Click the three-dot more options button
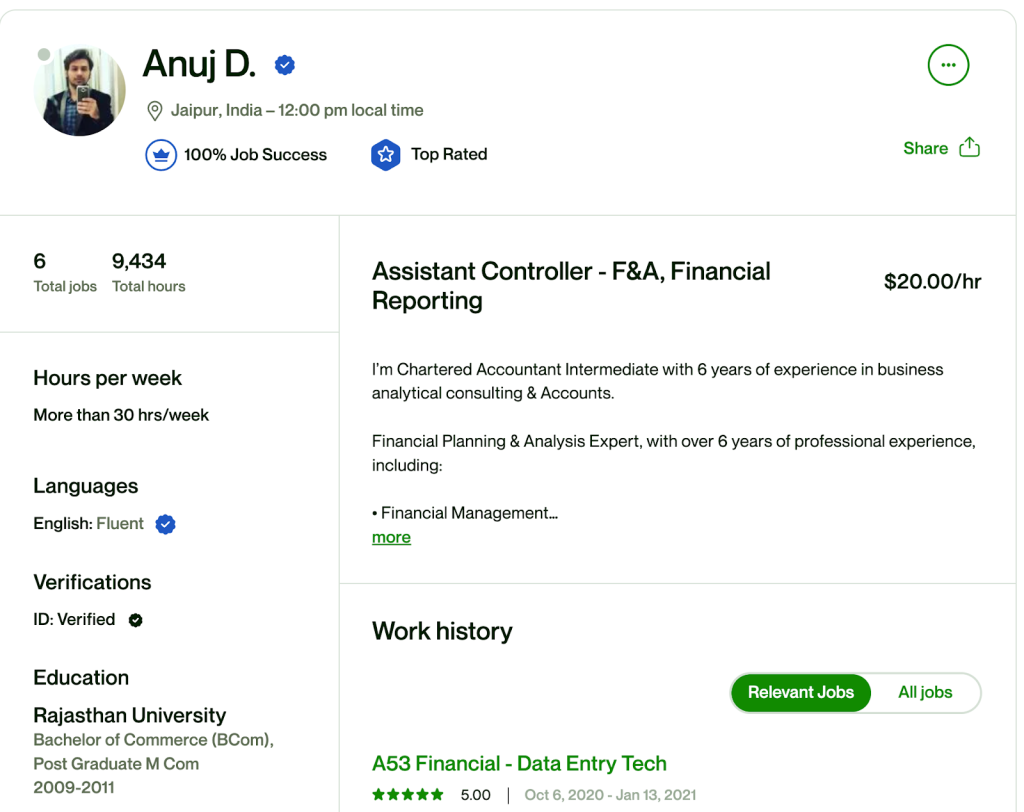 tap(948, 66)
